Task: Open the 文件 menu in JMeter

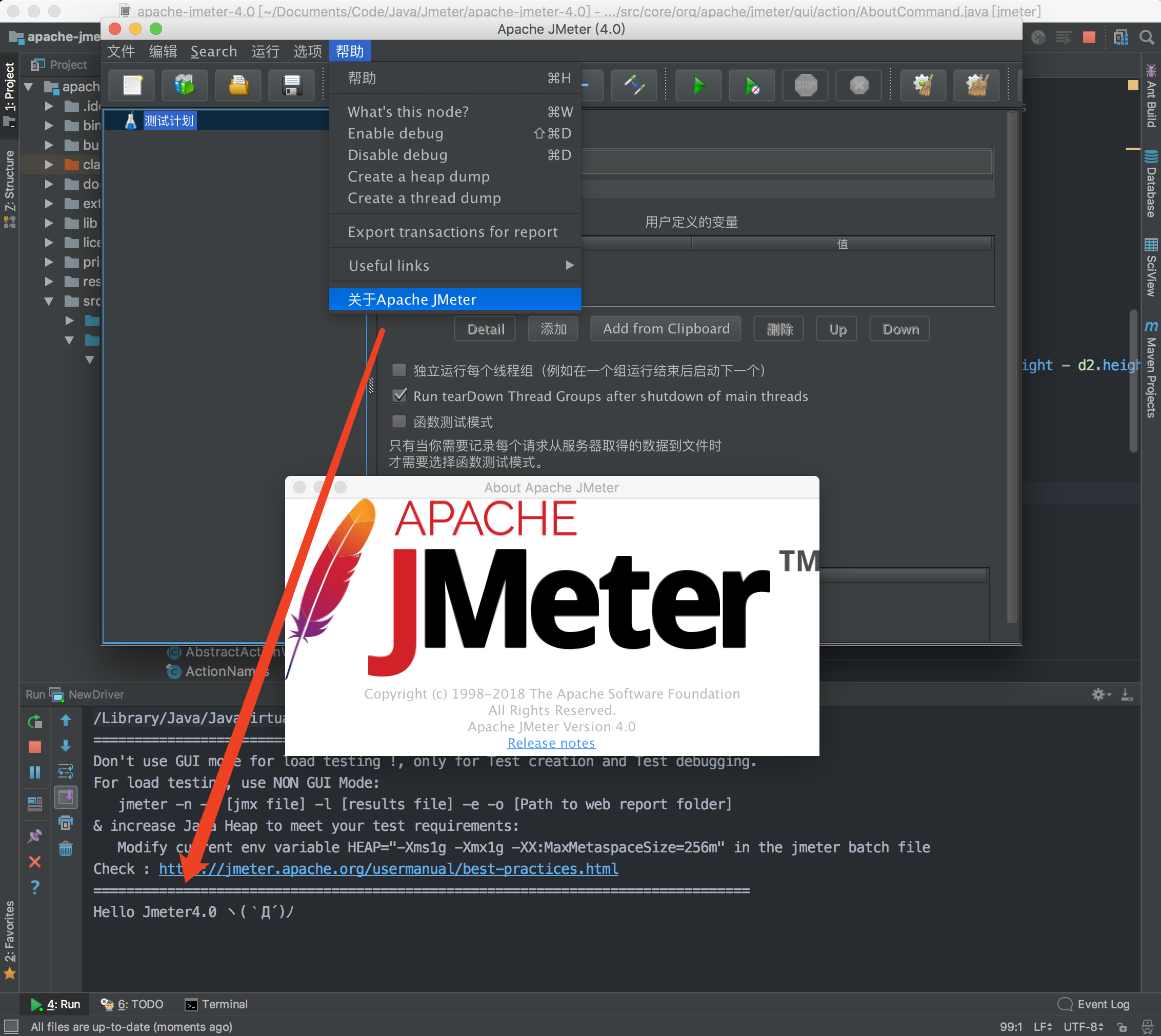Action: (121, 51)
